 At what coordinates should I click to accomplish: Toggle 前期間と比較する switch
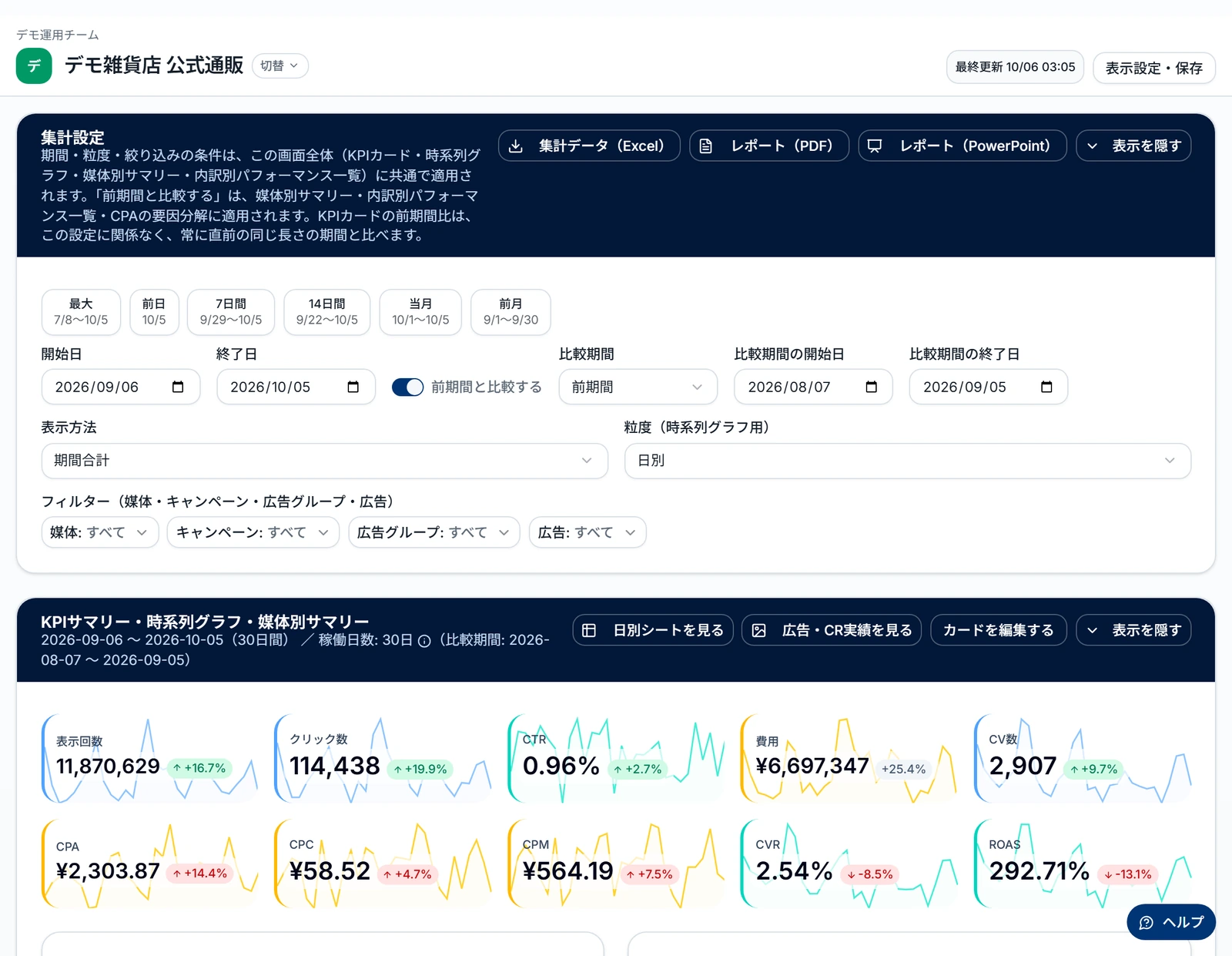(407, 387)
